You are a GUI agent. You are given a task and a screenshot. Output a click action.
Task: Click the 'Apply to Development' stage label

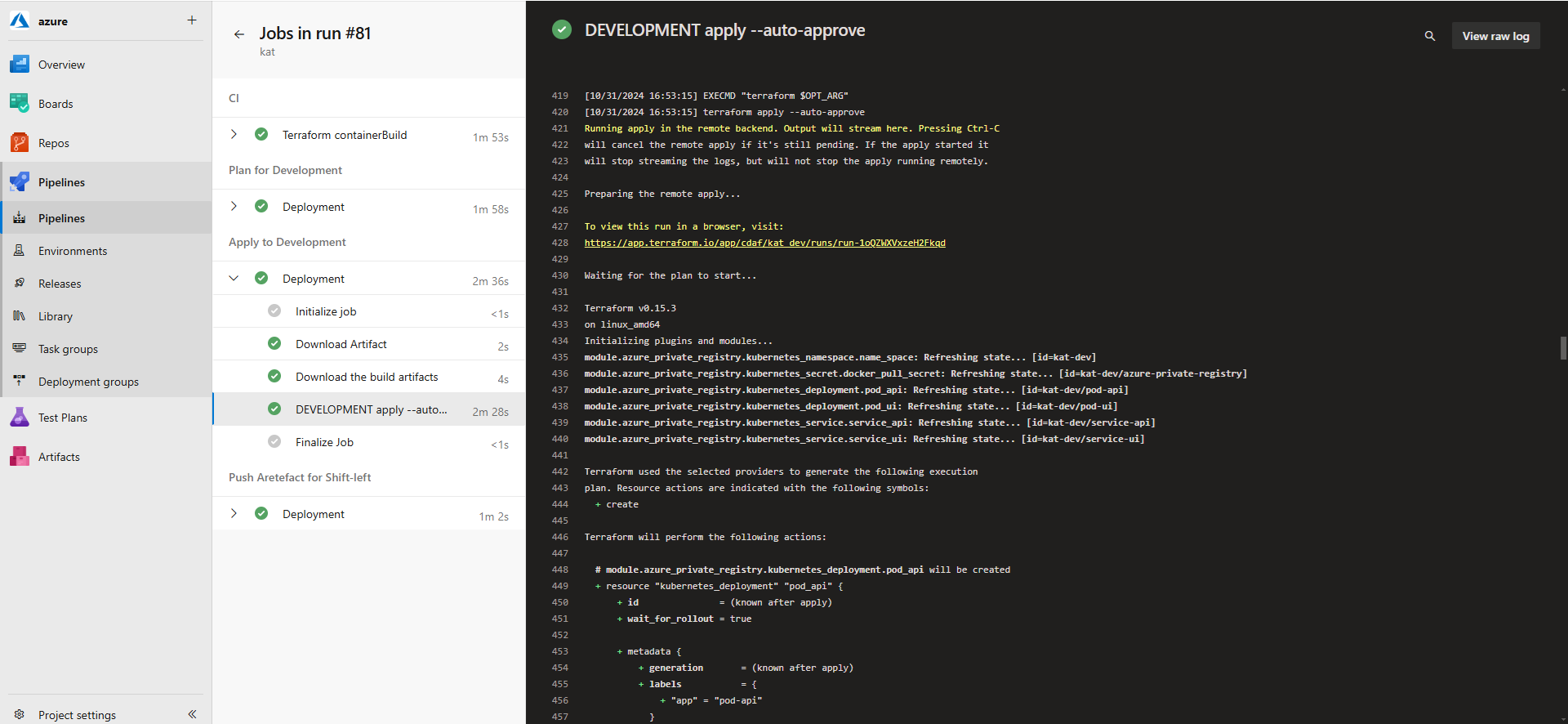[x=287, y=242]
